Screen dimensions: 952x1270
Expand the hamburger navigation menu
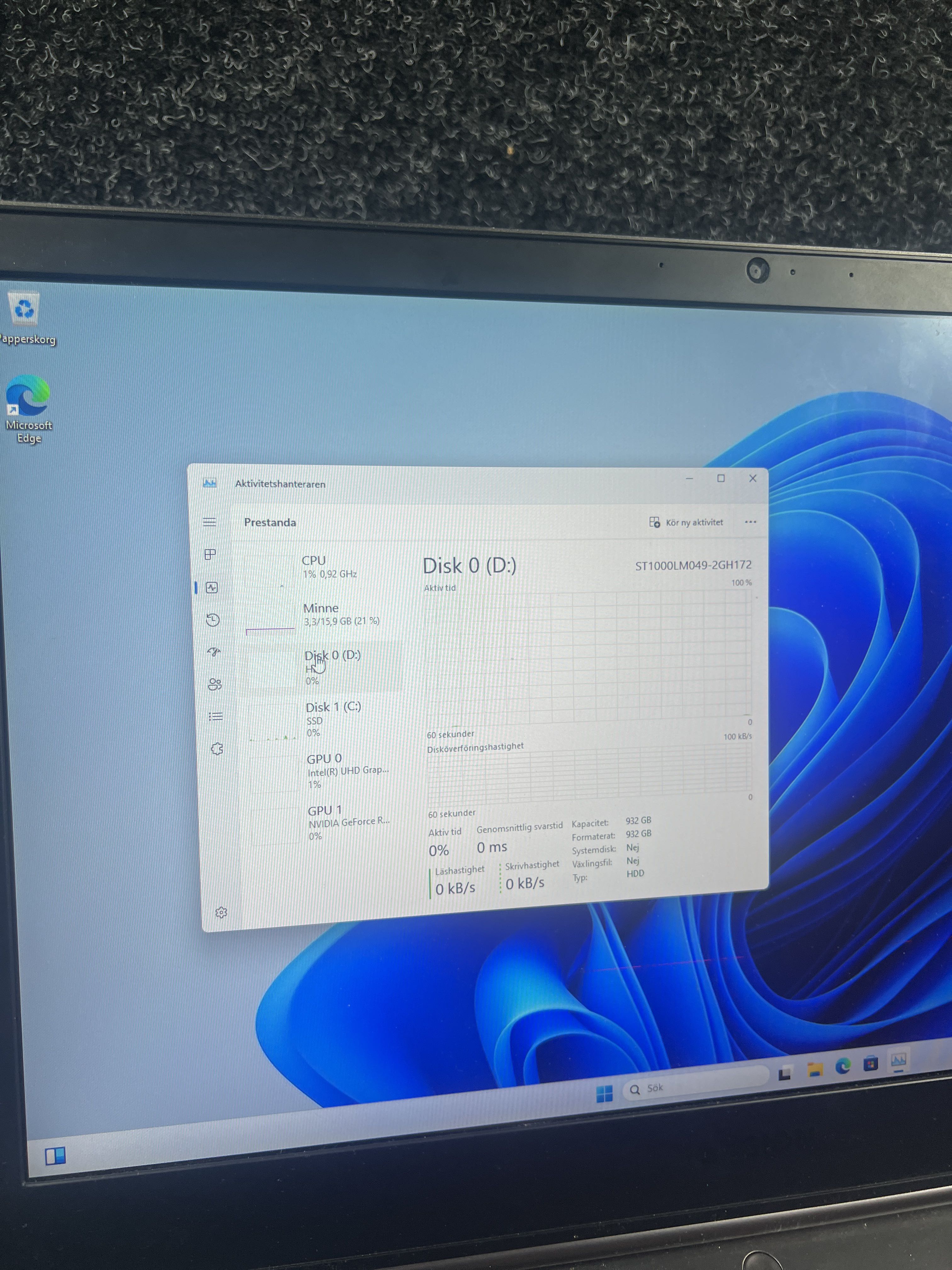[209, 522]
